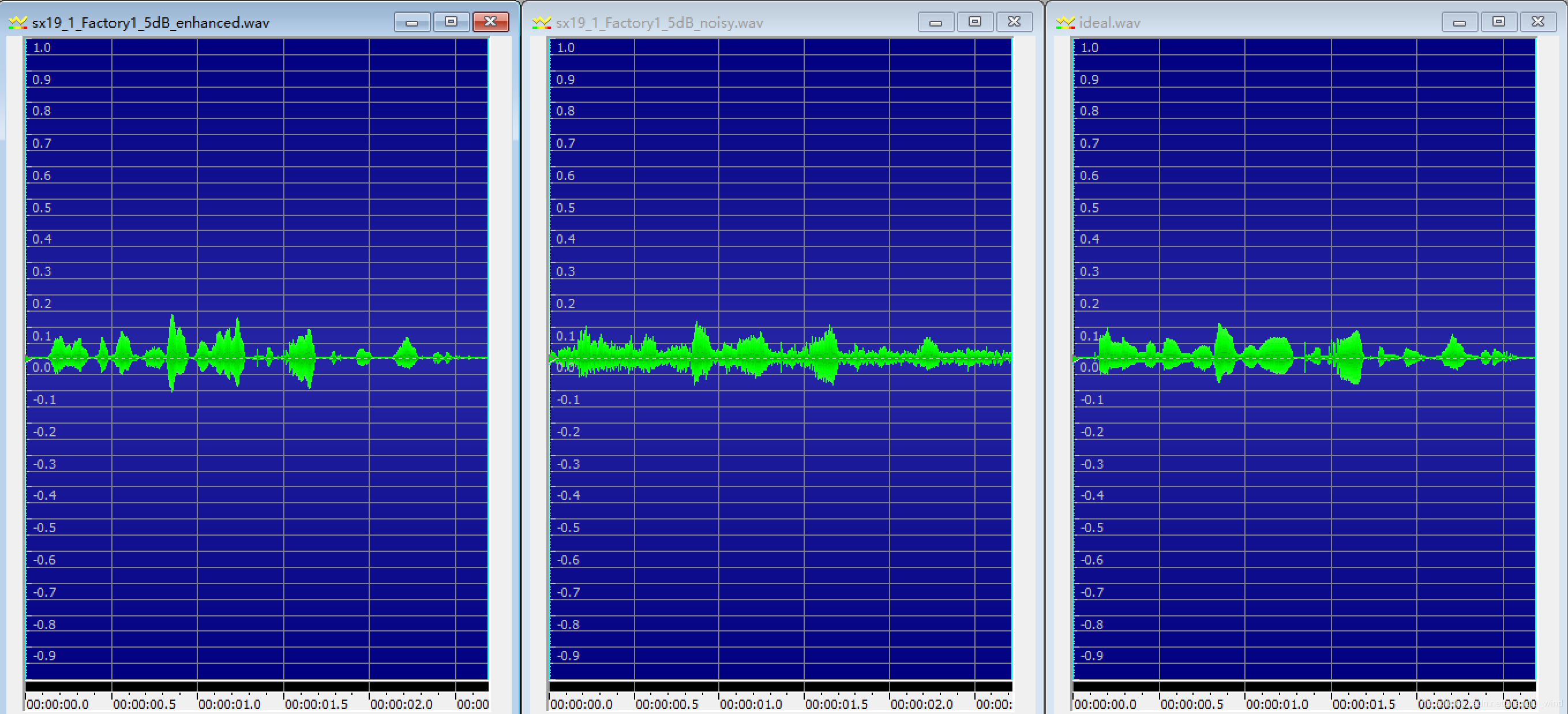
Task: Click the app icon of the enhanced.wav window
Action: 18,23
